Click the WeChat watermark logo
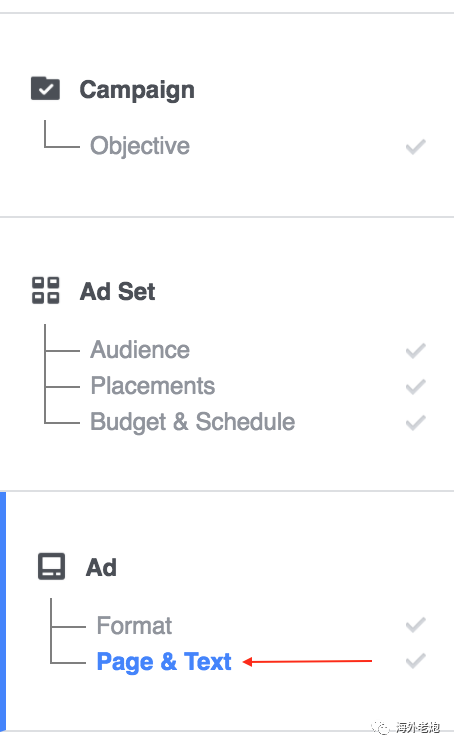The height and width of the screenshot is (748, 454). (381, 728)
